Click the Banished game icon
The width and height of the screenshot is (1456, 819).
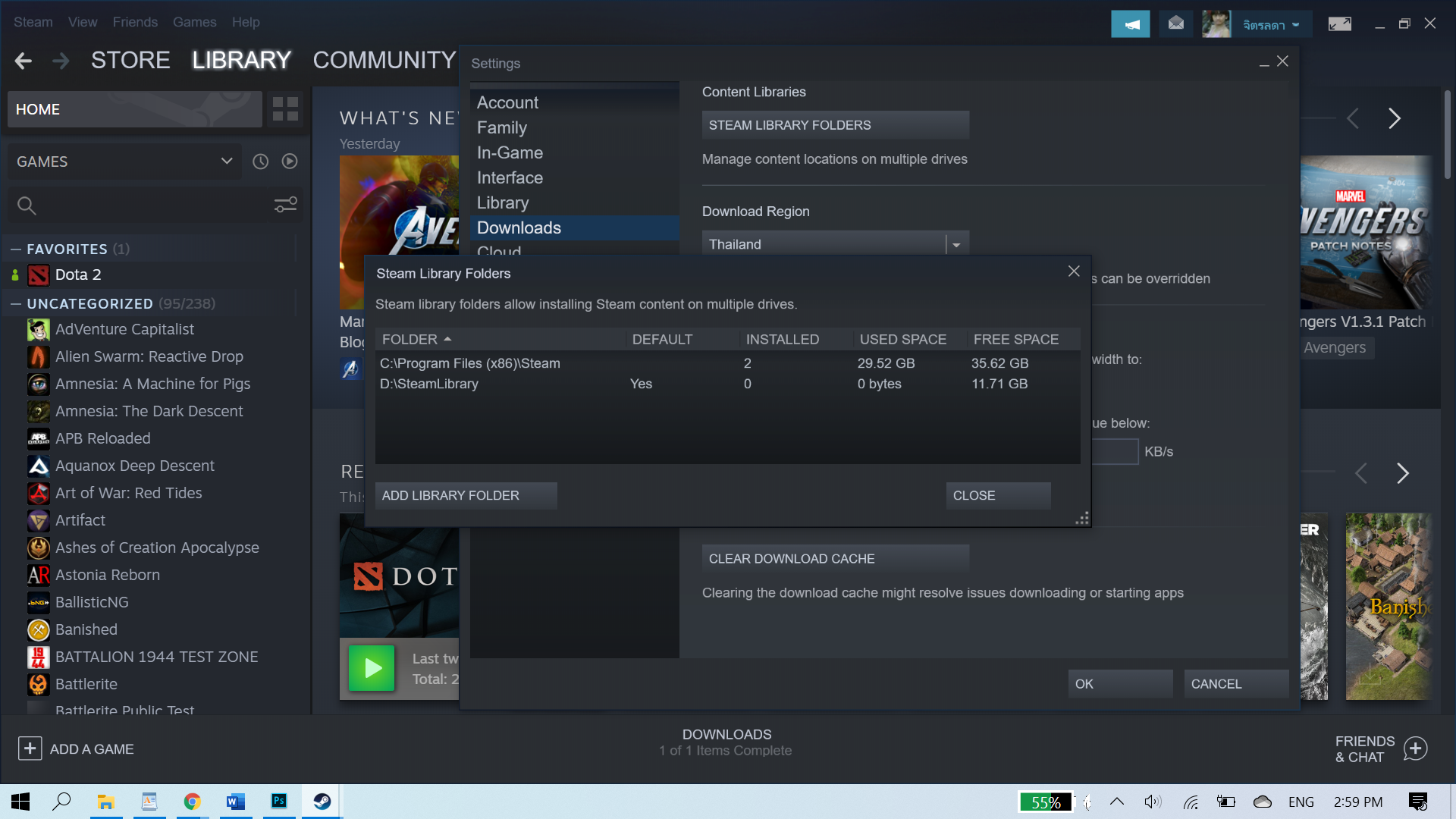[x=39, y=630]
